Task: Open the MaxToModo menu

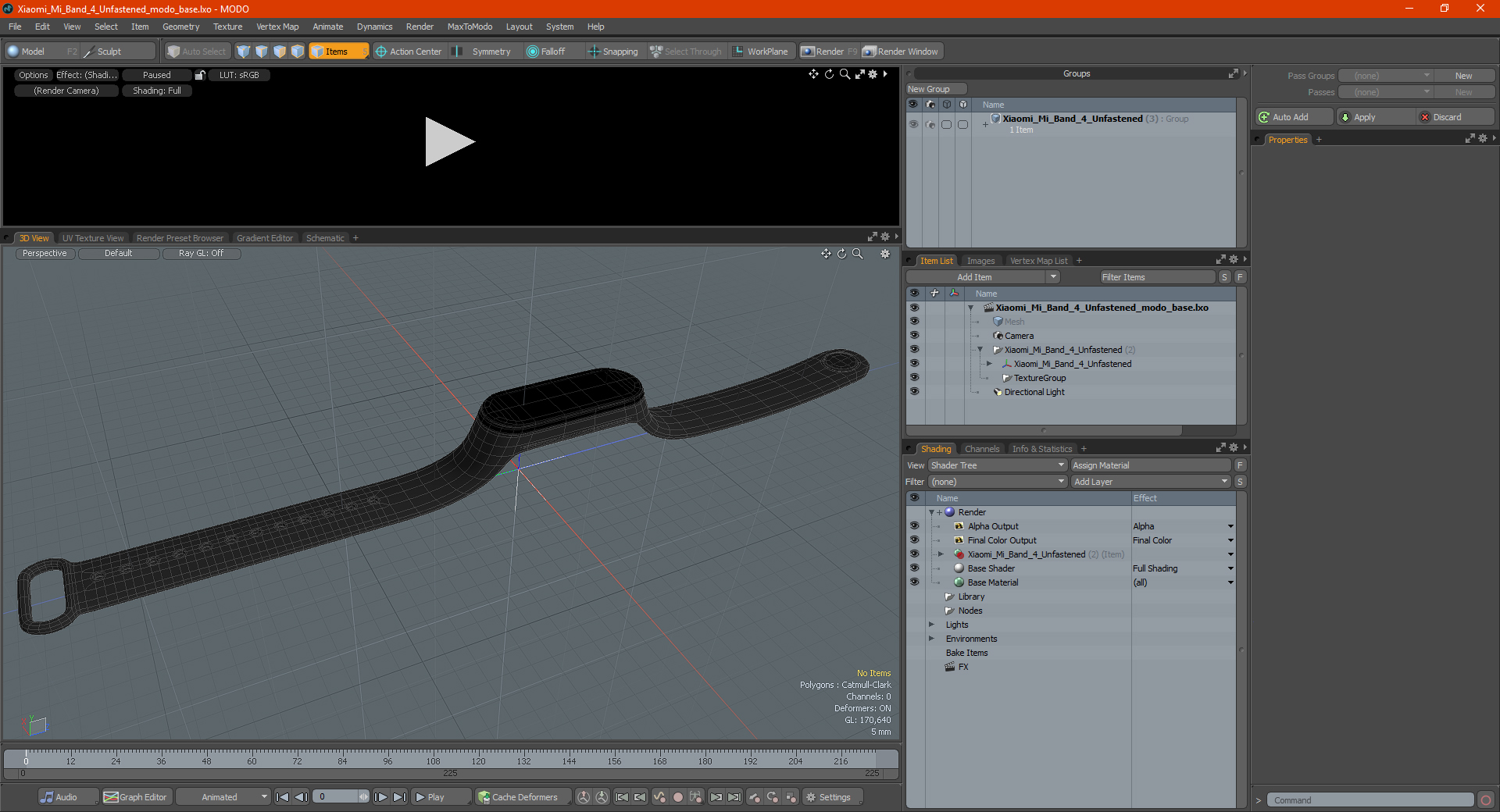Action: tap(470, 27)
